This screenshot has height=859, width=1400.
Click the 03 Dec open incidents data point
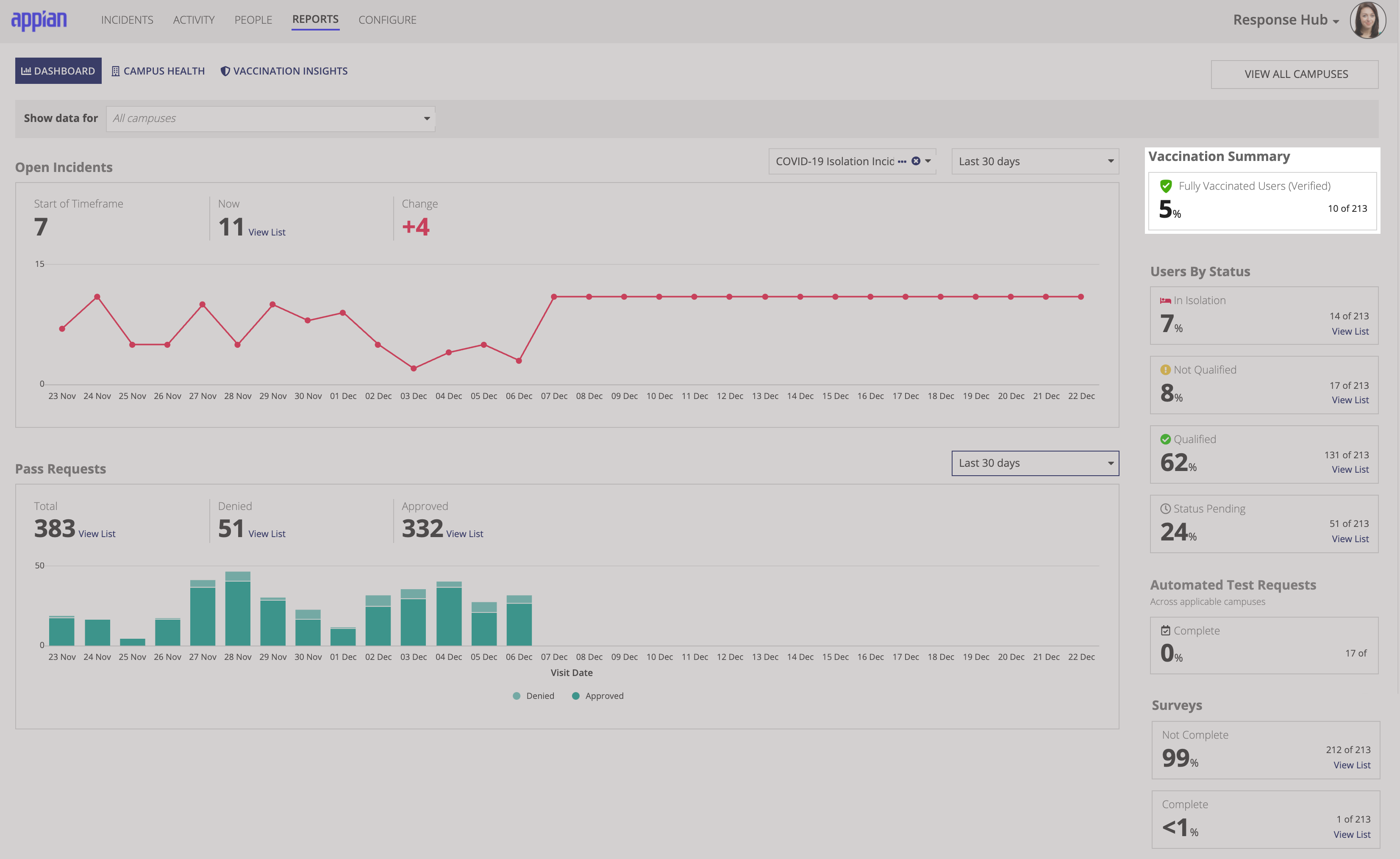(x=414, y=369)
